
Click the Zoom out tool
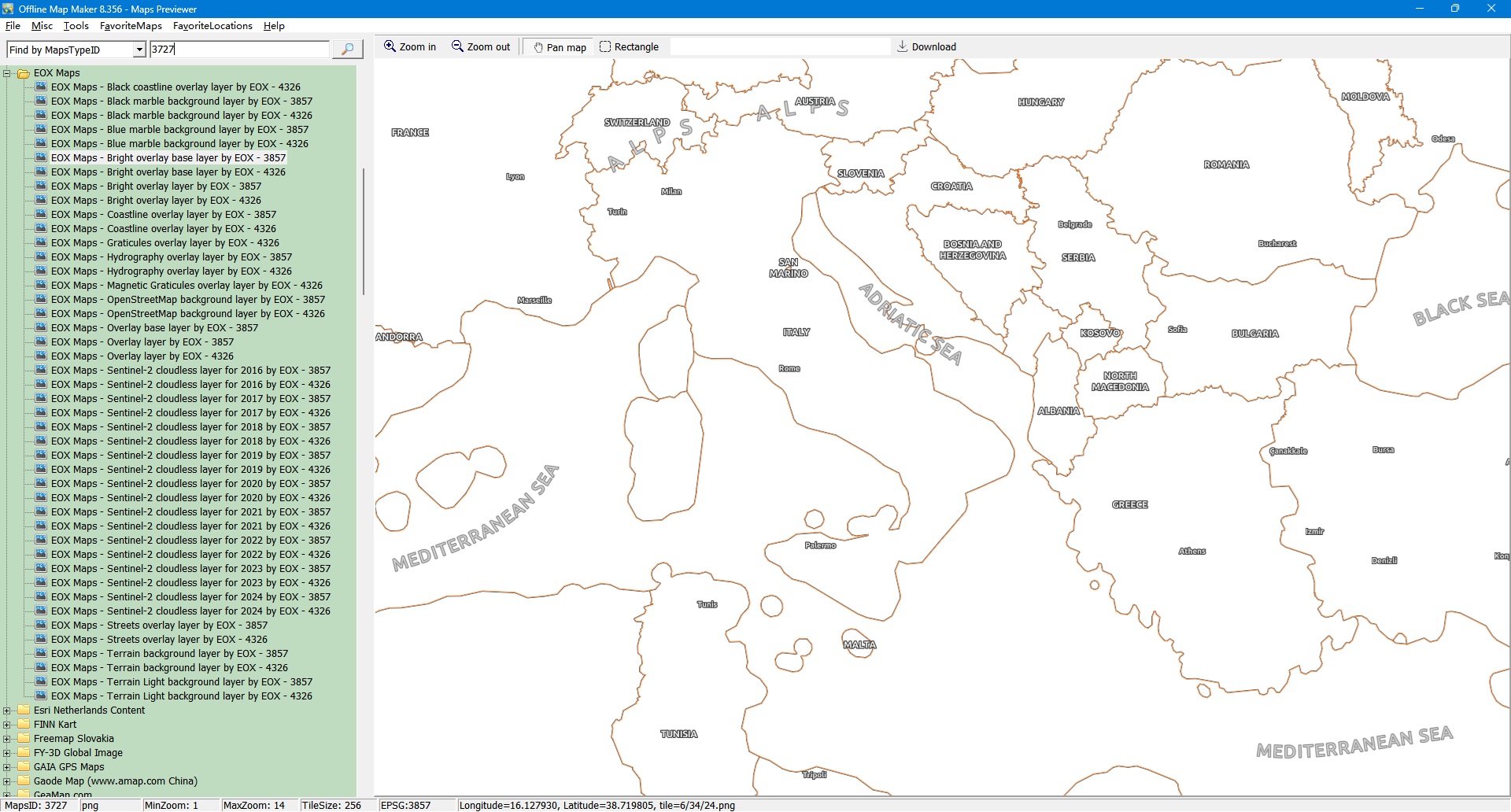(481, 47)
